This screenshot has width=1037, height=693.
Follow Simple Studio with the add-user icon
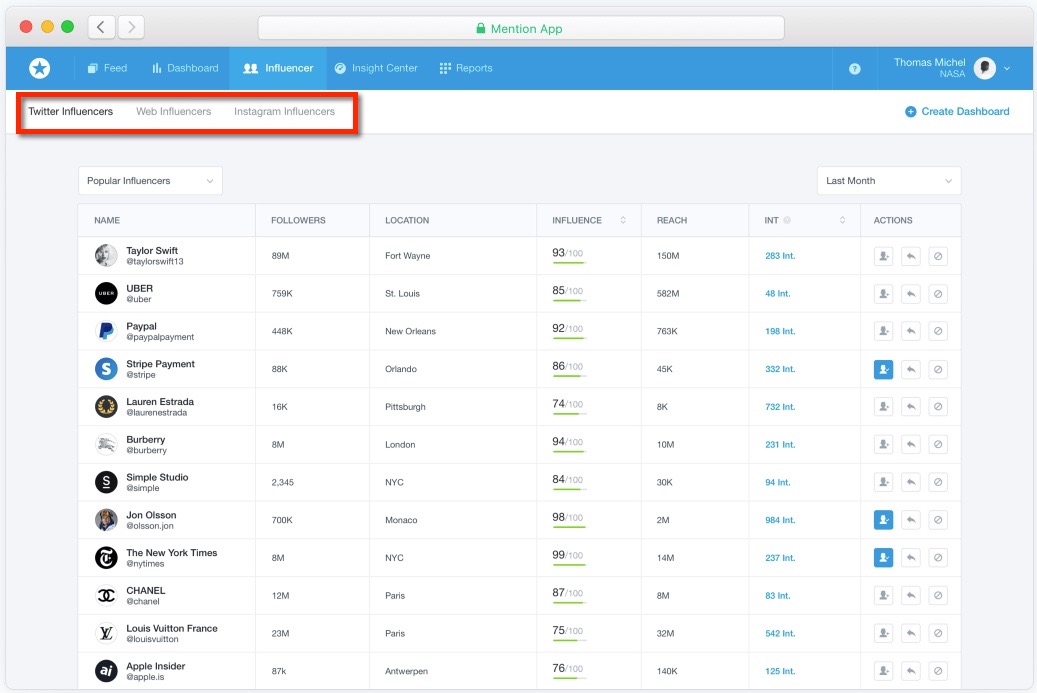pyautogui.click(x=884, y=482)
